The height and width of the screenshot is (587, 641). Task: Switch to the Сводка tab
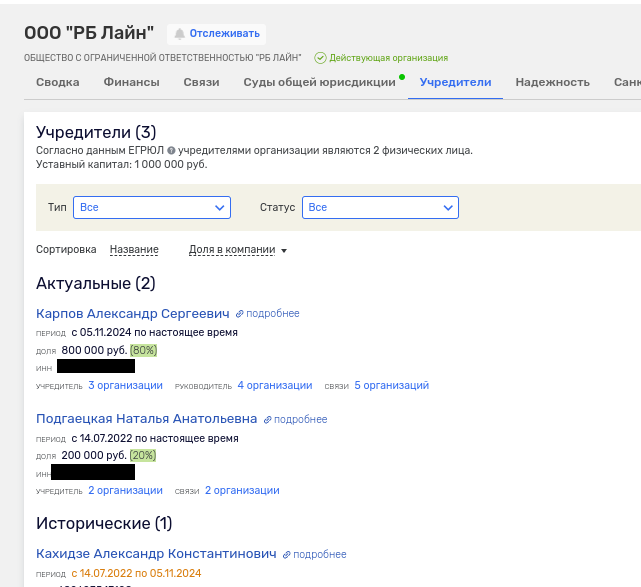click(x=58, y=82)
